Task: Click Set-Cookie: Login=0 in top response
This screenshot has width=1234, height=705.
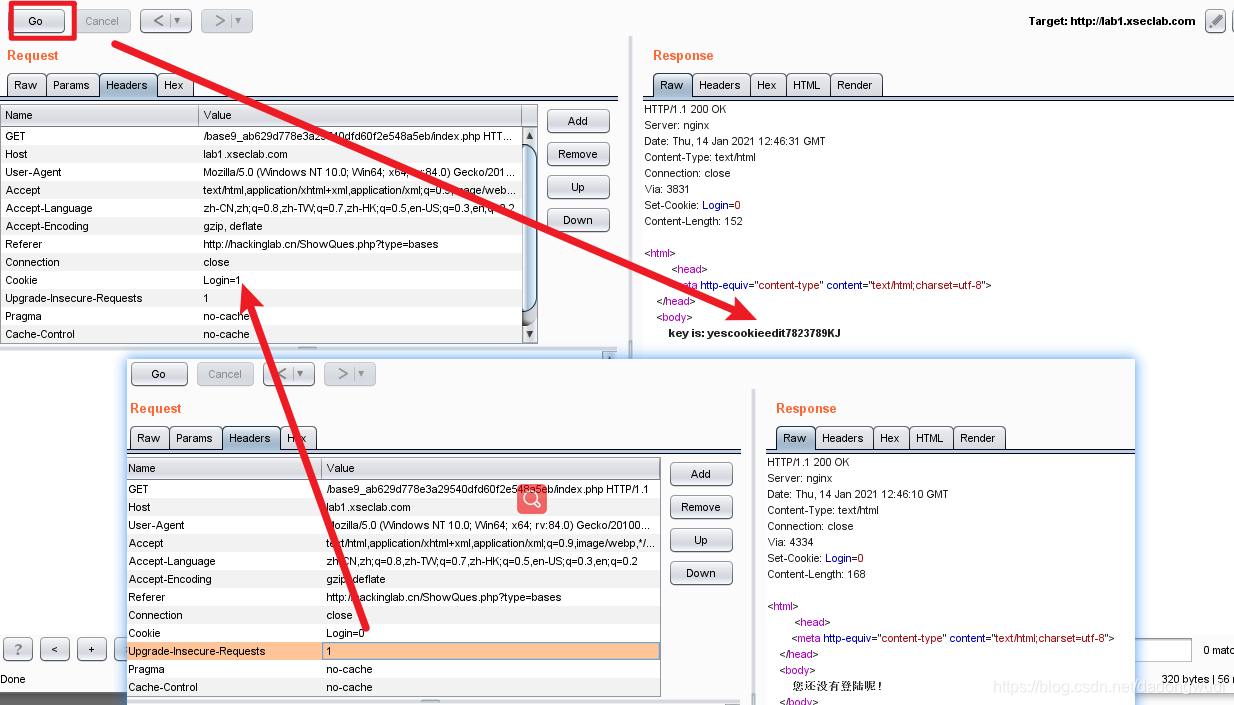Action: (x=692, y=205)
